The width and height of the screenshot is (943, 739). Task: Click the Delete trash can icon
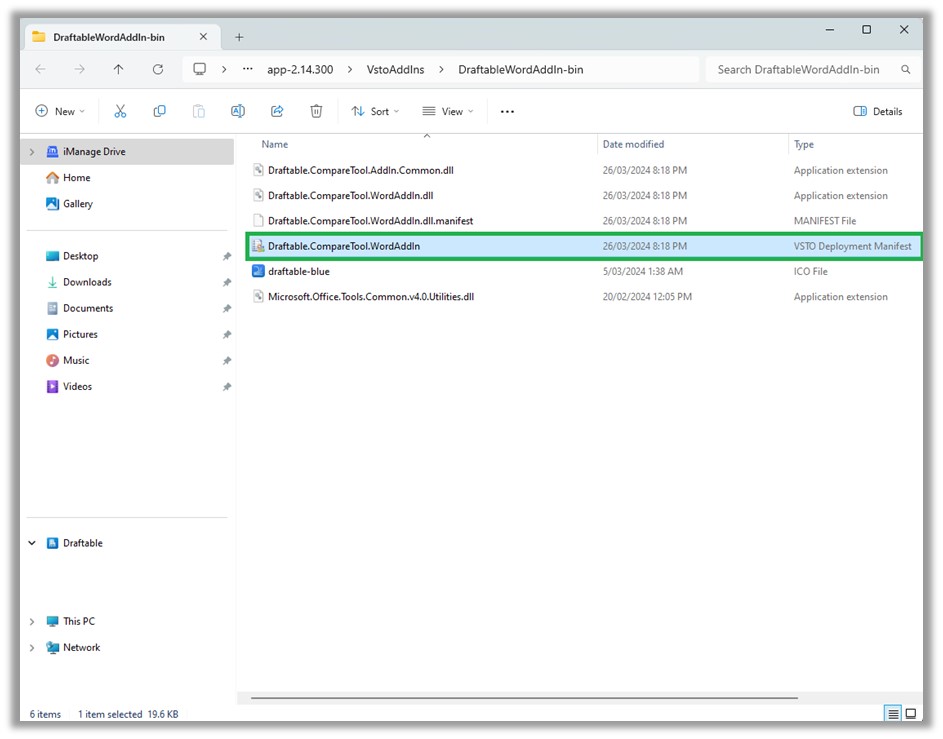(x=316, y=111)
